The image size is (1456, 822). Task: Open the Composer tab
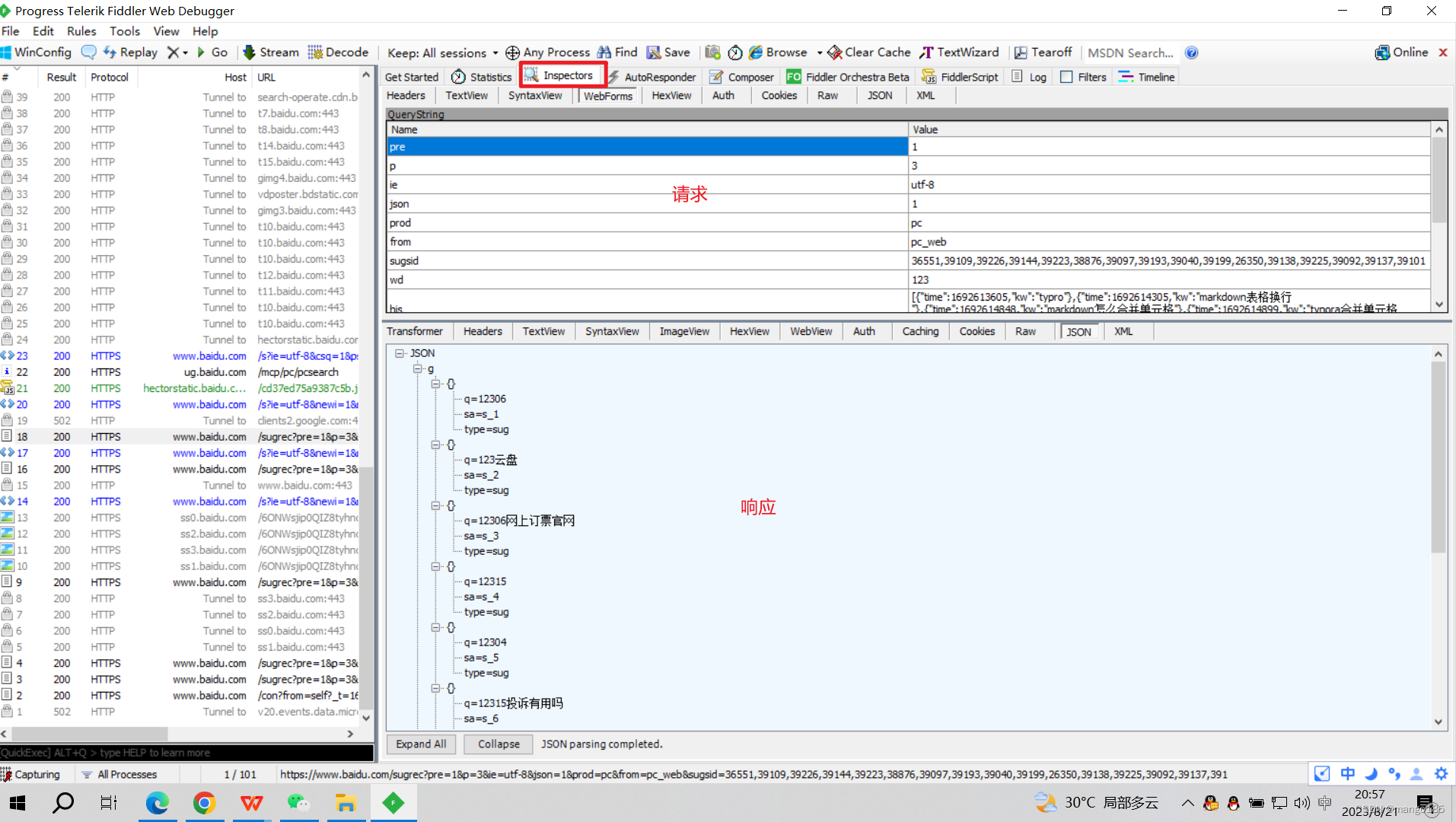[x=741, y=77]
